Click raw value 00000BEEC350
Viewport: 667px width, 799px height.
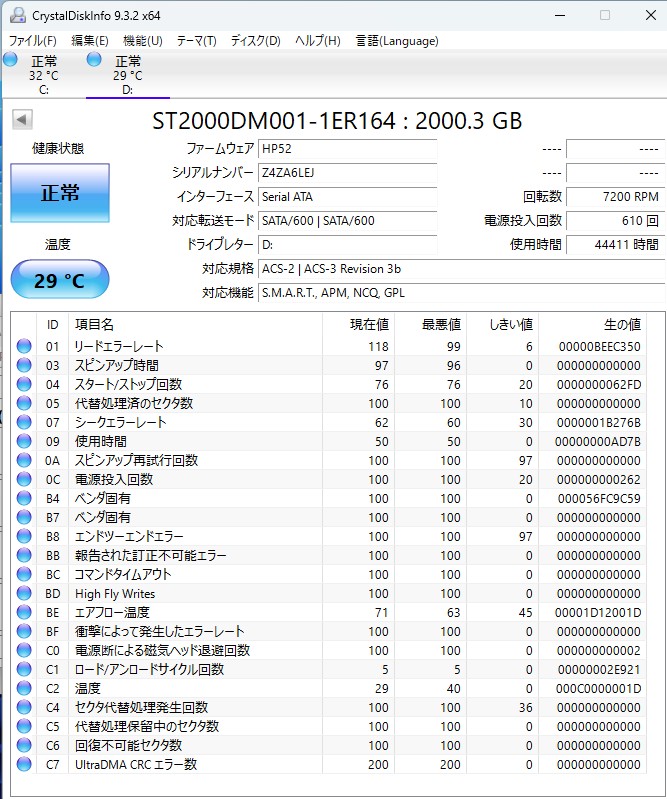click(600, 347)
